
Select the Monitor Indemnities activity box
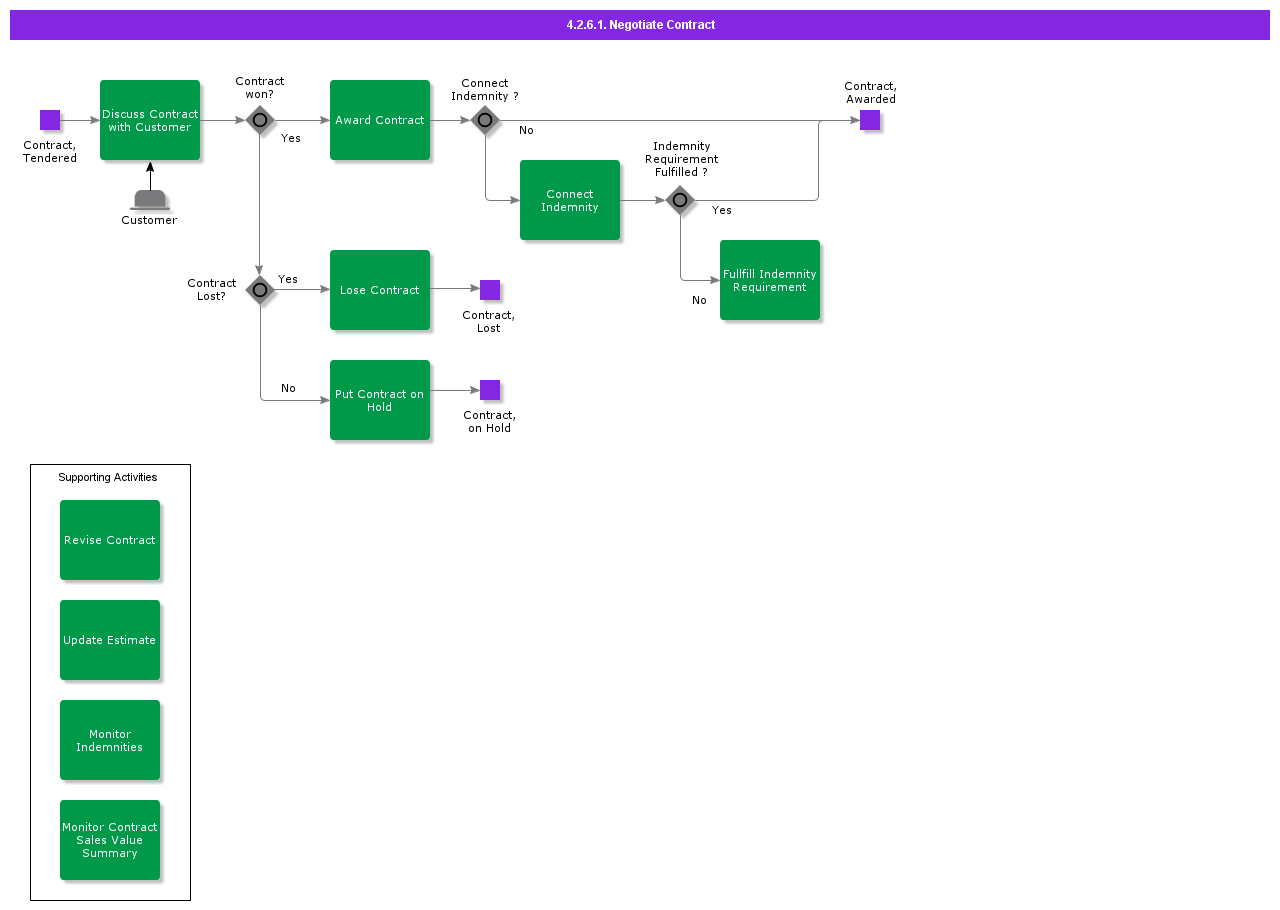110,740
